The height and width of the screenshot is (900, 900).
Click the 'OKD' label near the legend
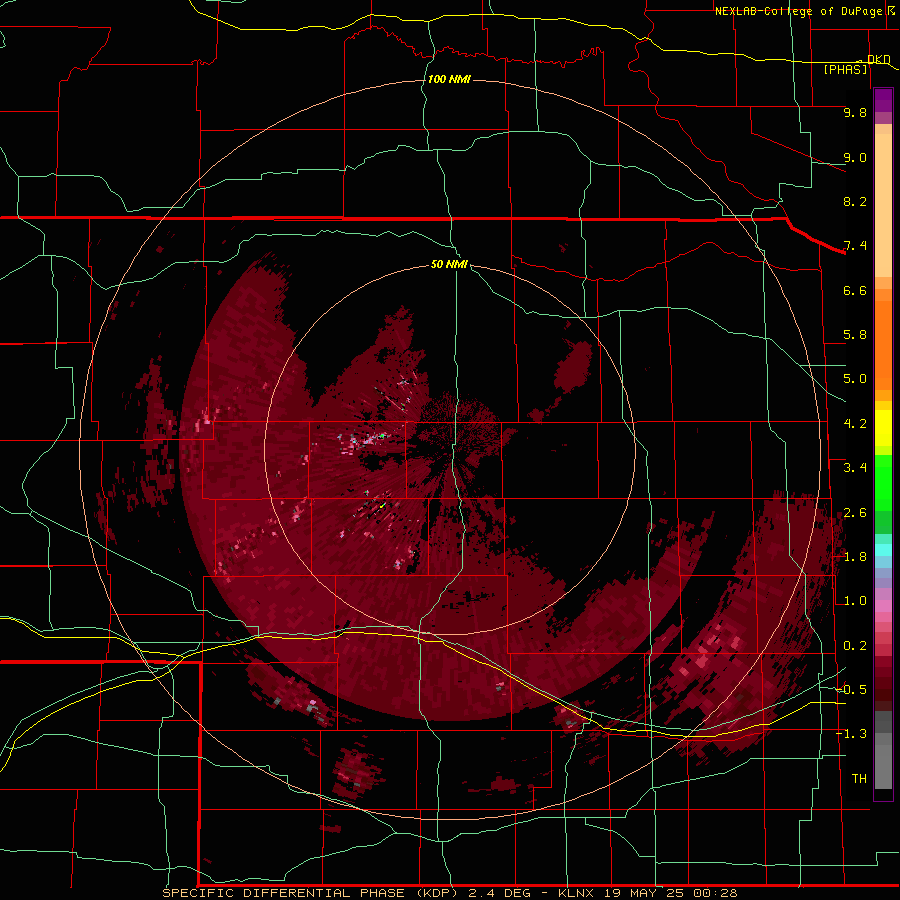pos(879,59)
